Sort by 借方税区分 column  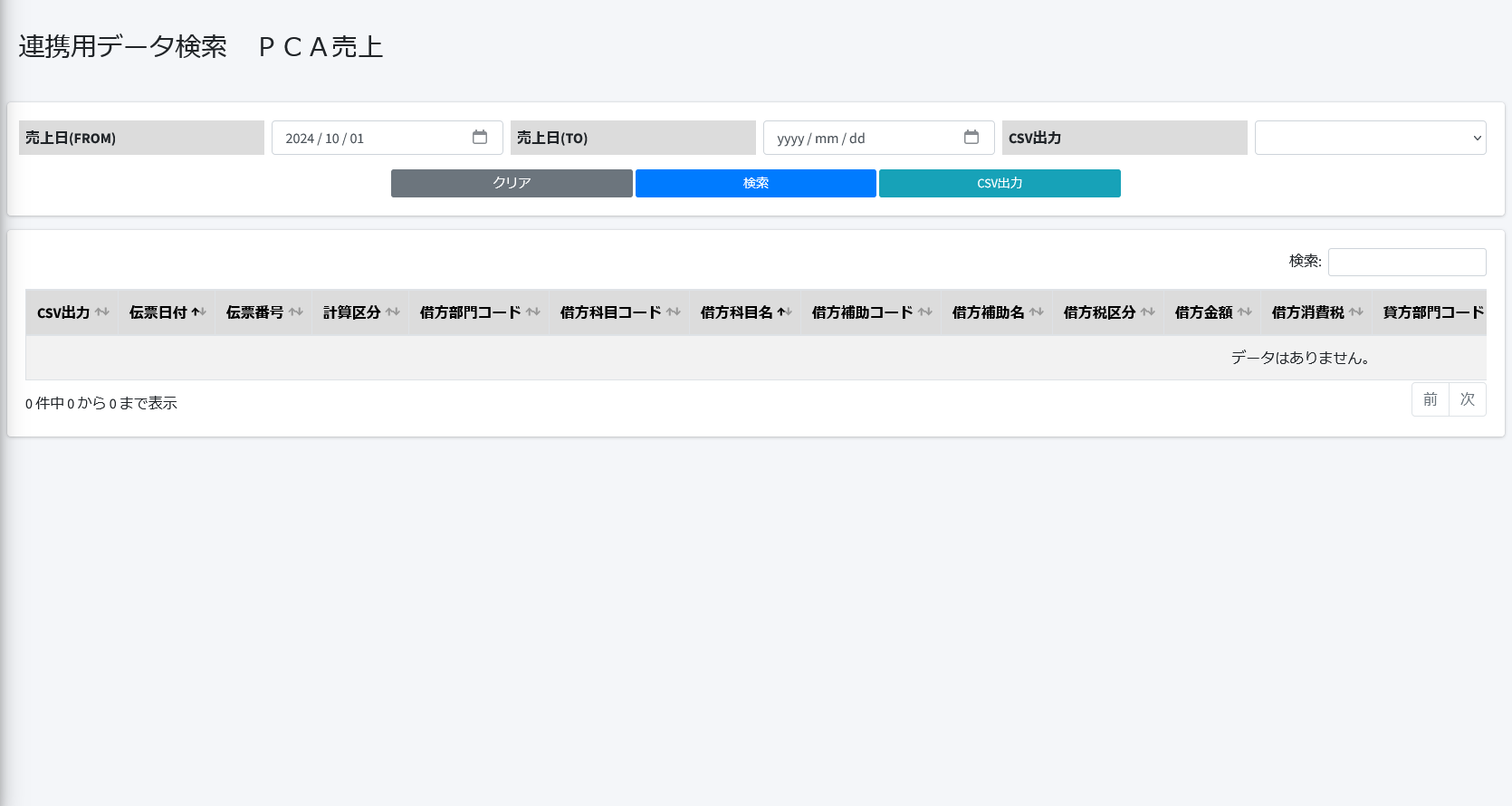pyautogui.click(x=1108, y=312)
